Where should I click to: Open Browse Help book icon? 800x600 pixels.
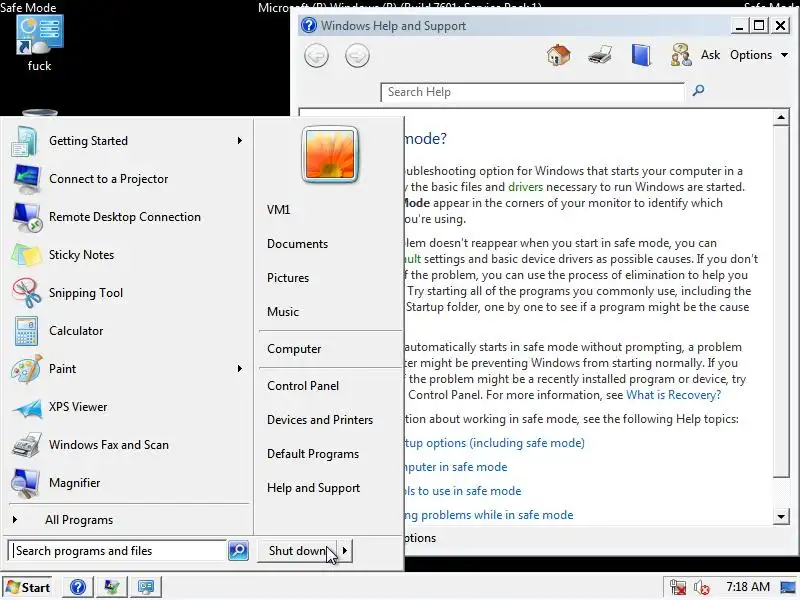641,55
